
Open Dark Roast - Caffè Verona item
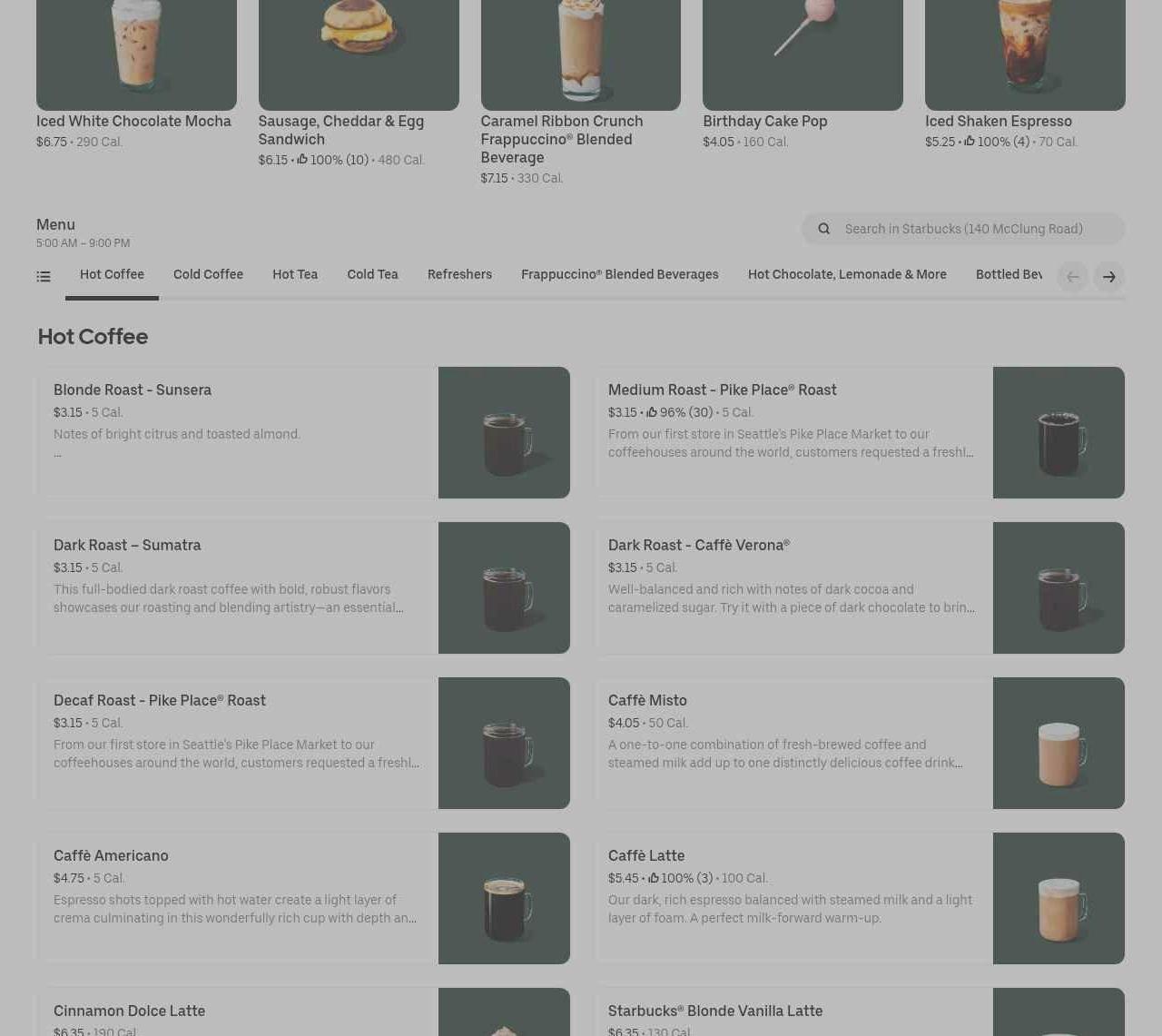(860, 587)
